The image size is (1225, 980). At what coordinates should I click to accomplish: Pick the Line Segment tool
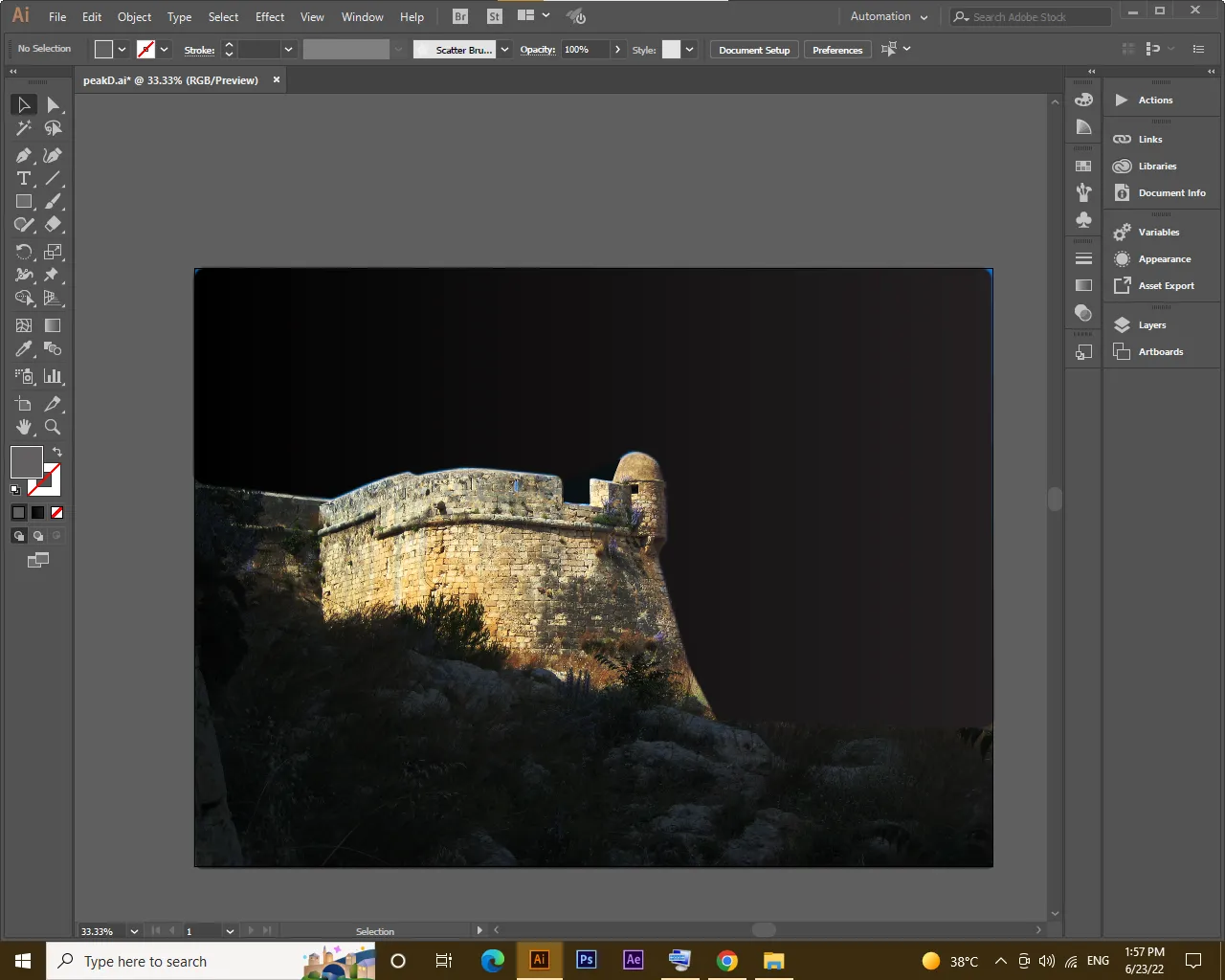(x=54, y=179)
